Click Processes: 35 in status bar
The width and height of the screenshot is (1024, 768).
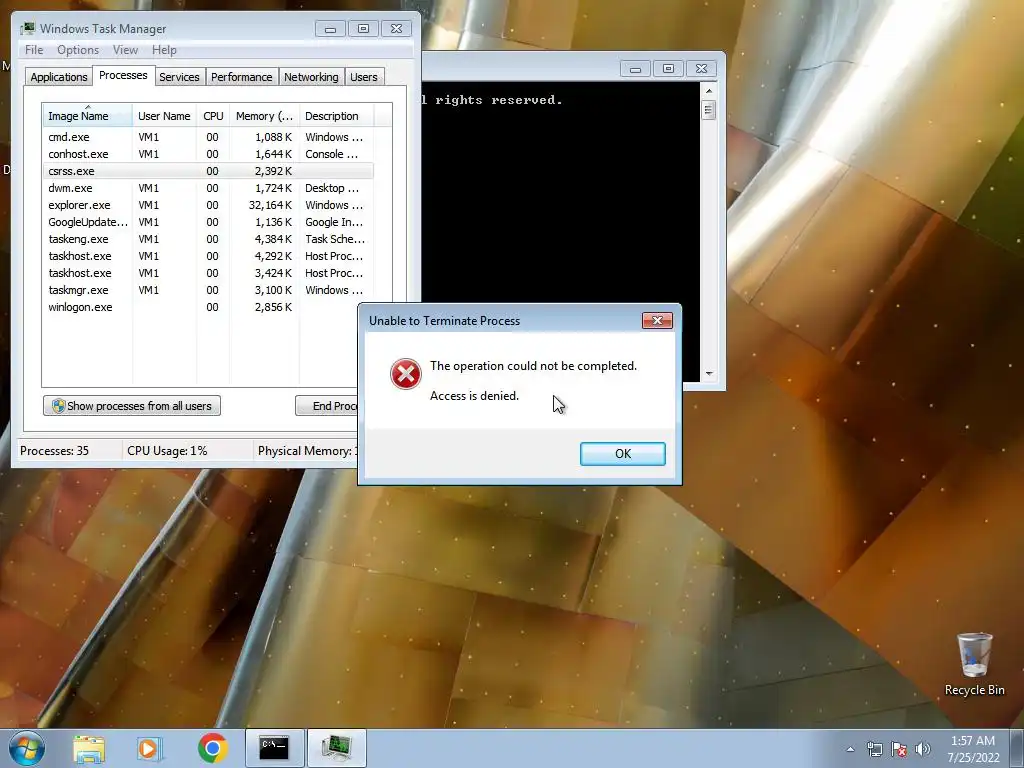54,451
